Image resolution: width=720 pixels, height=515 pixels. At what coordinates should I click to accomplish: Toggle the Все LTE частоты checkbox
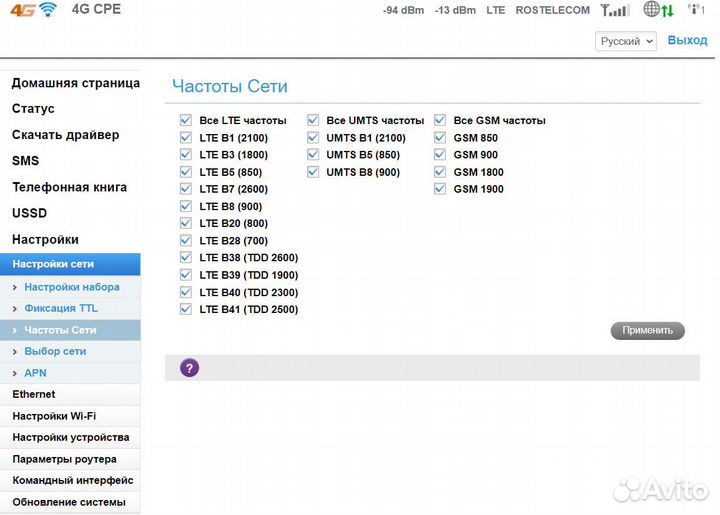click(x=186, y=120)
